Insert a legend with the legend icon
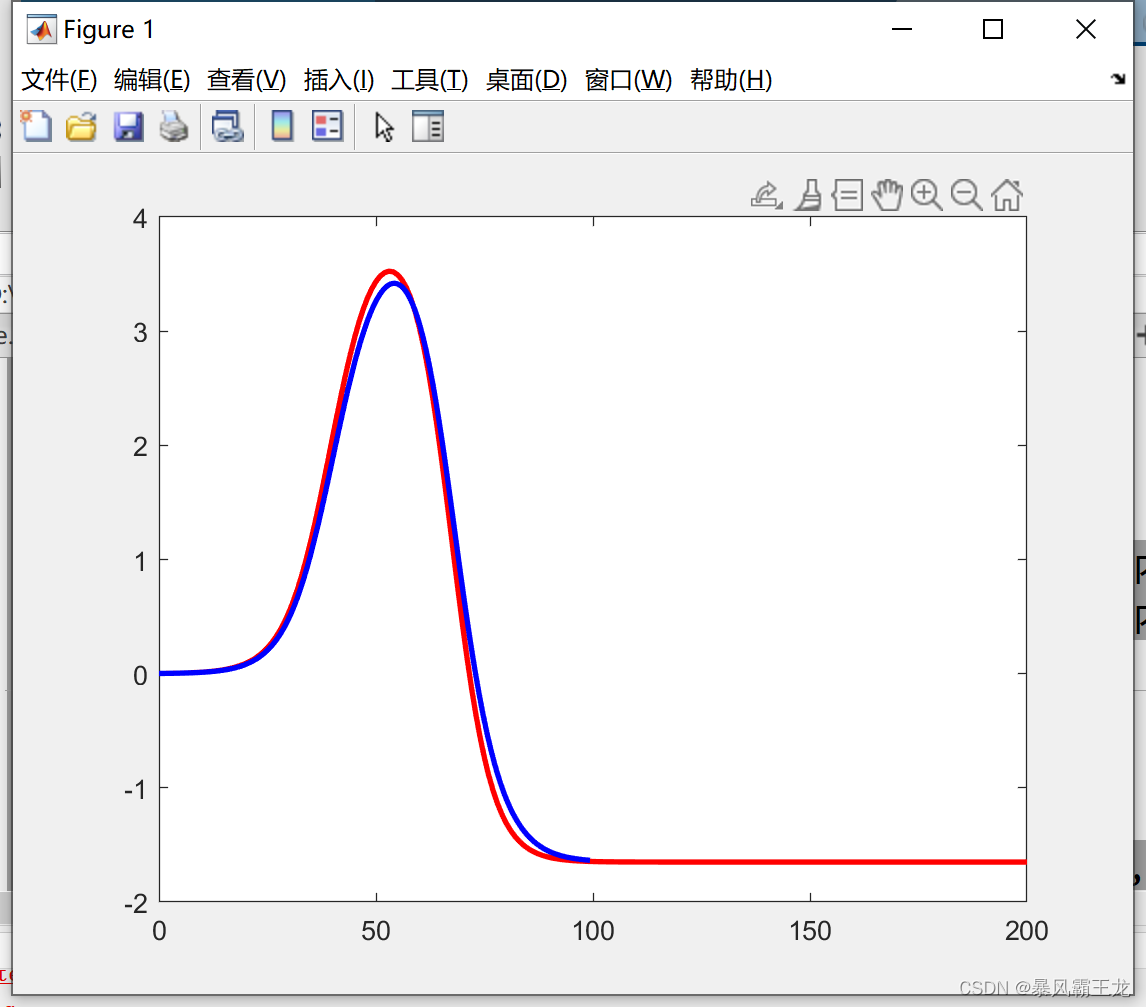 [x=327, y=127]
